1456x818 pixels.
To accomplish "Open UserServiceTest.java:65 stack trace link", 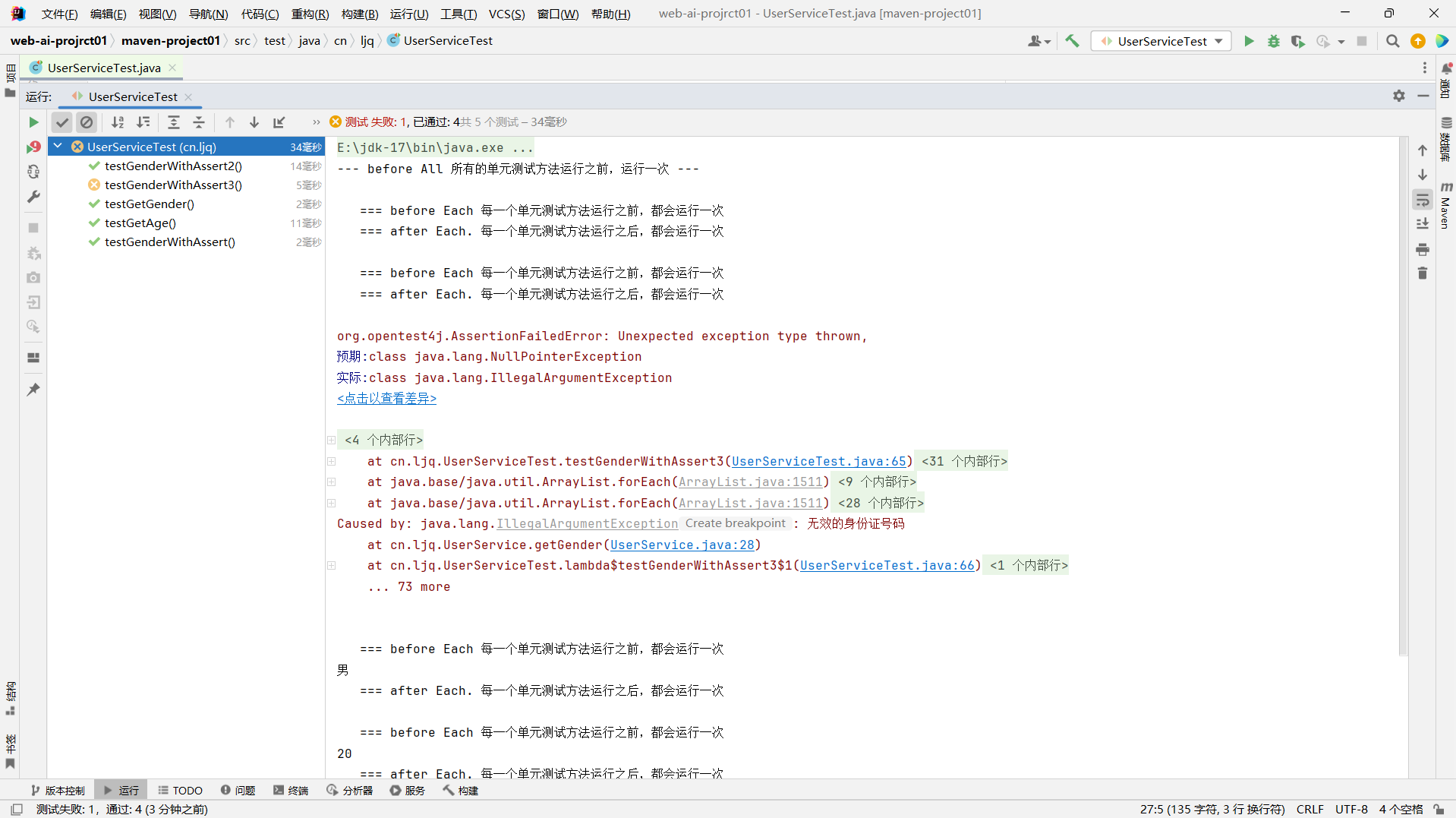I will (818, 461).
